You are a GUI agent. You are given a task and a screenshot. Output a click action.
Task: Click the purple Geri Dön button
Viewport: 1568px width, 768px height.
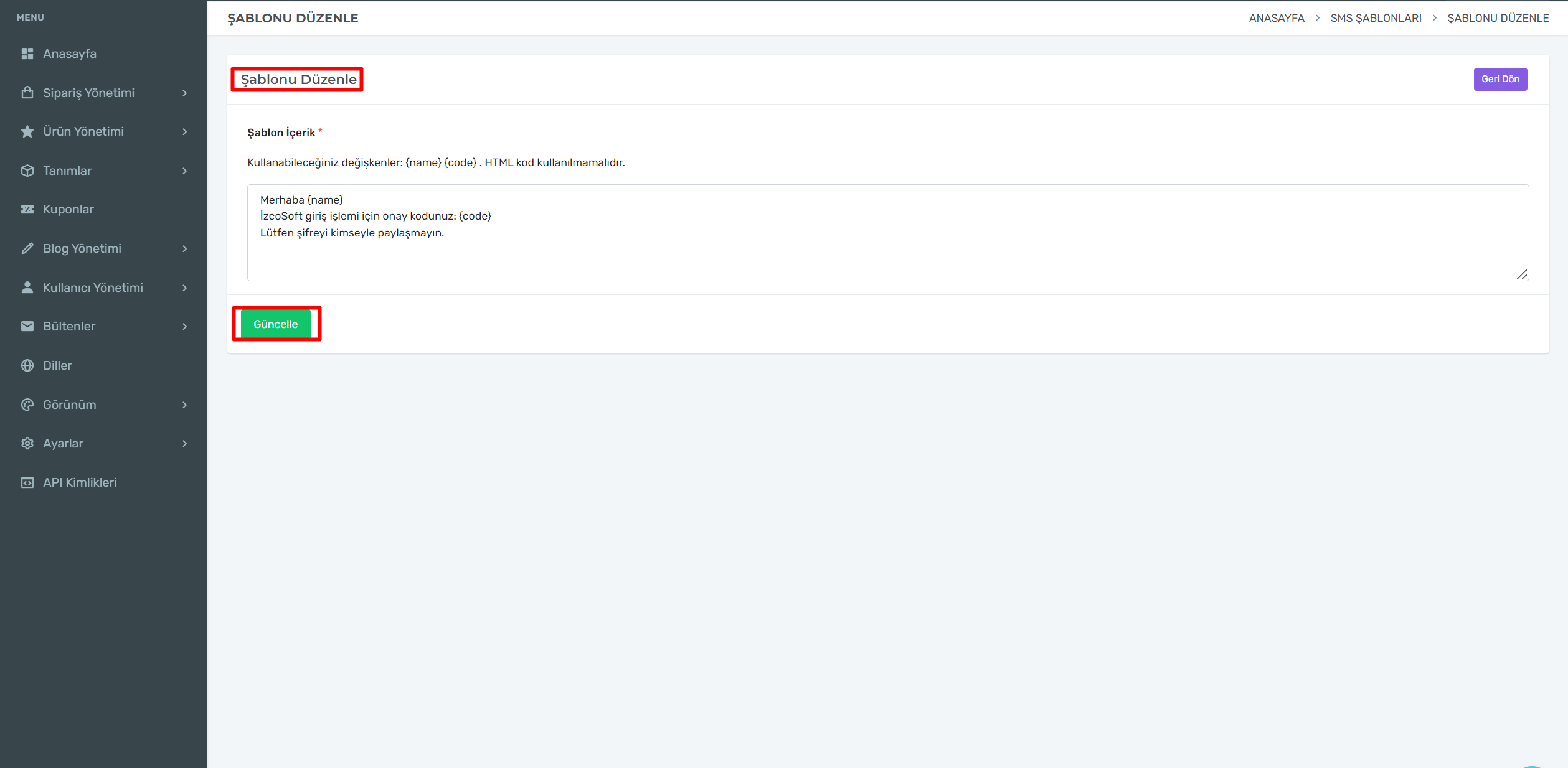1500,79
